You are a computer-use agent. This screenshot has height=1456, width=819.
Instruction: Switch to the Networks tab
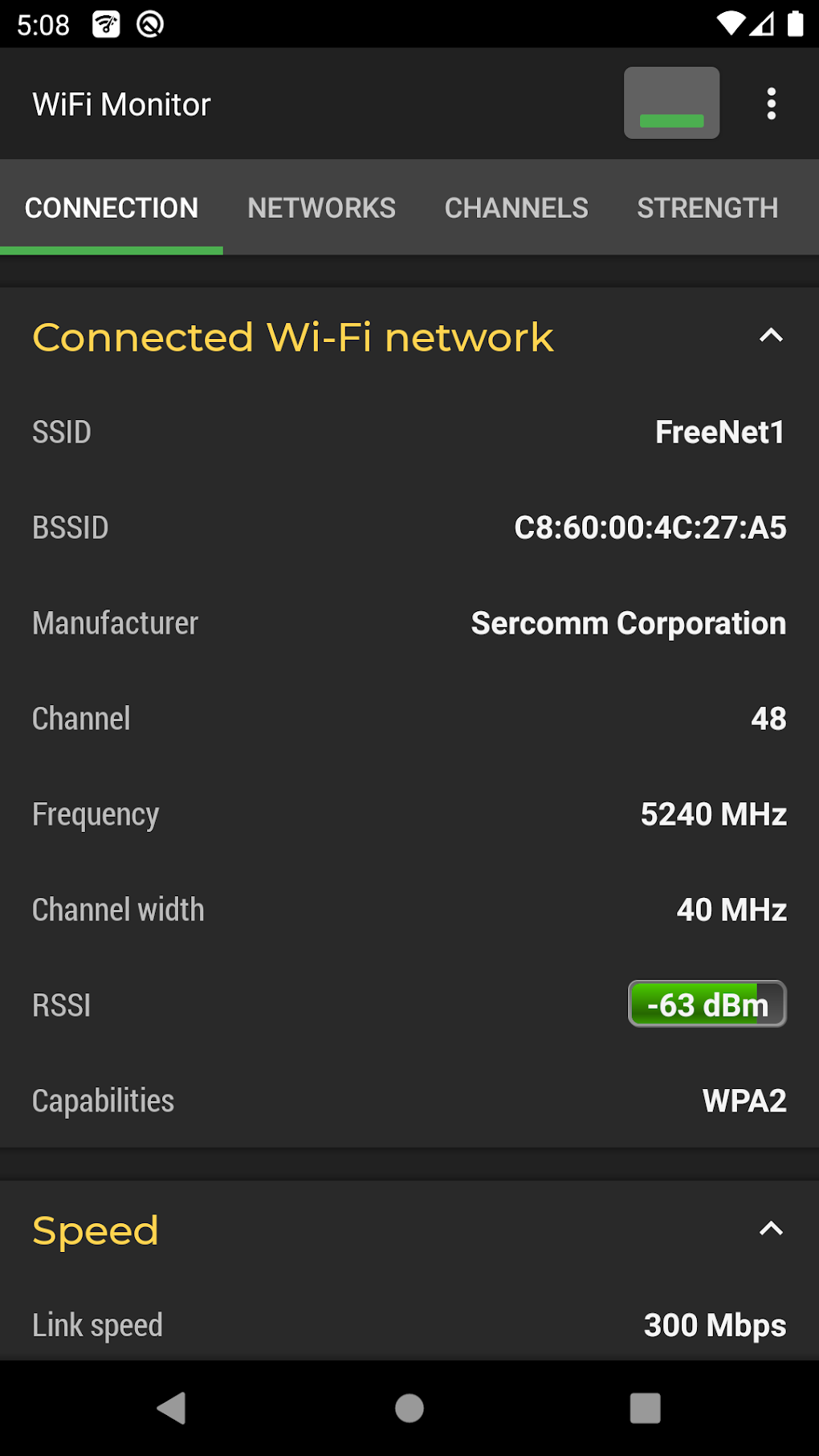coord(321,208)
